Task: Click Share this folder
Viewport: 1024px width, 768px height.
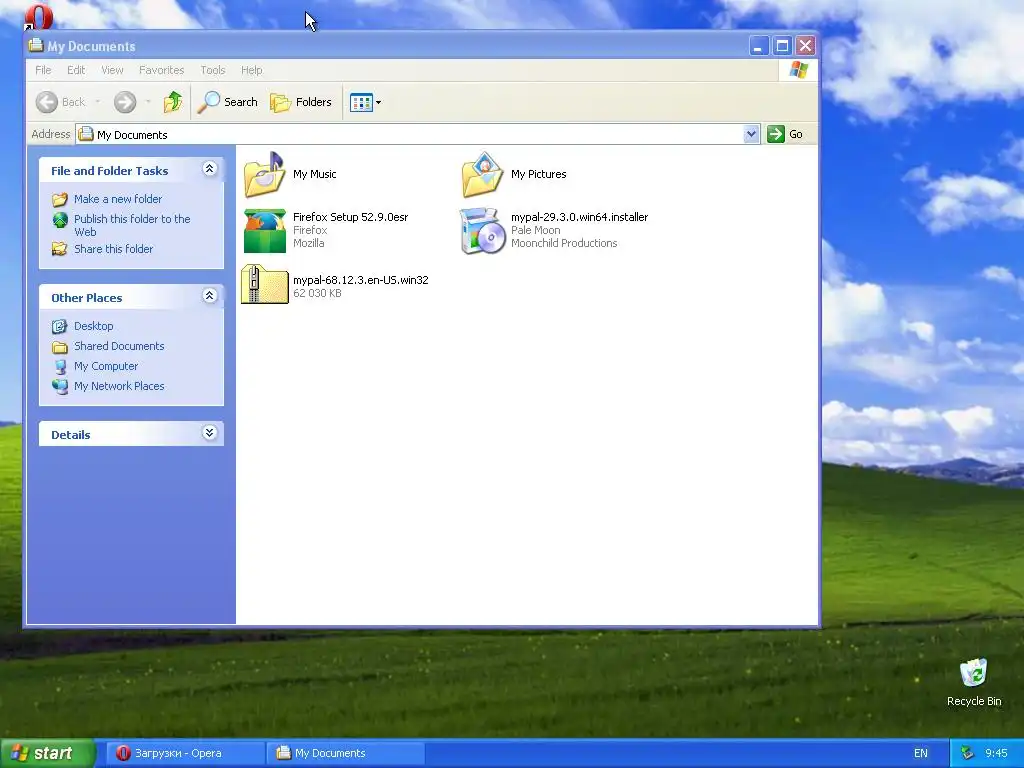Action: tap(113, 249)
